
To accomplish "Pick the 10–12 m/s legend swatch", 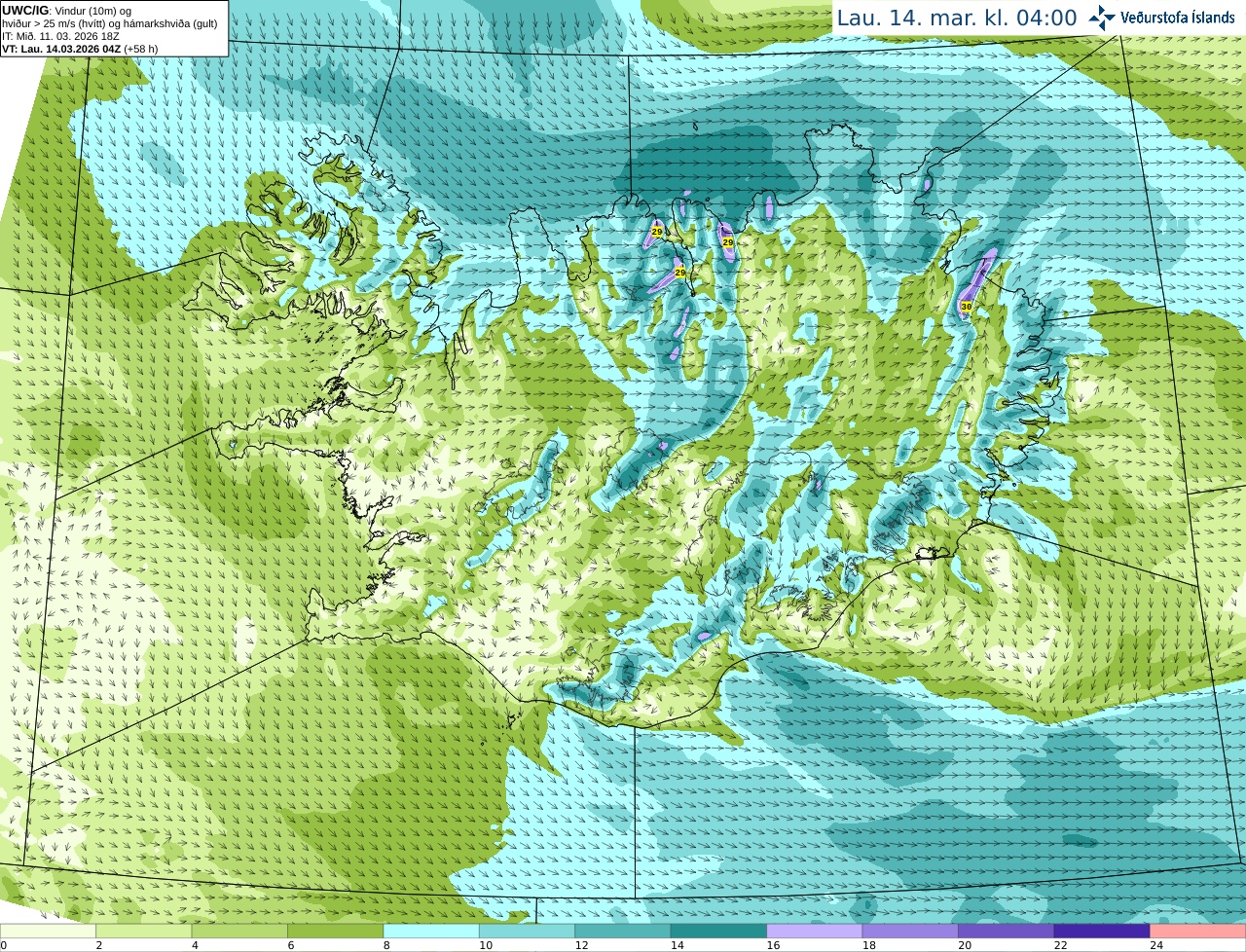I will (528, 931).
